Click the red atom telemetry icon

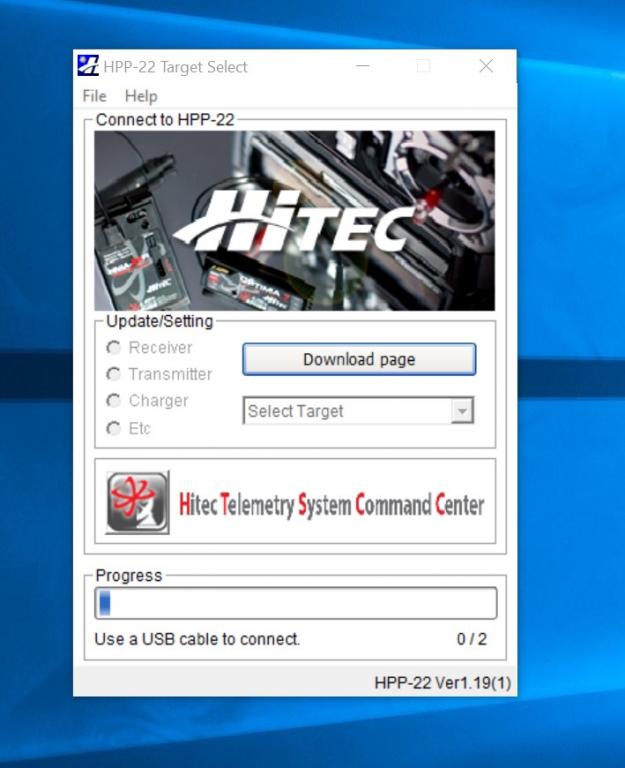pyautogui.click(x=137, y=502)
